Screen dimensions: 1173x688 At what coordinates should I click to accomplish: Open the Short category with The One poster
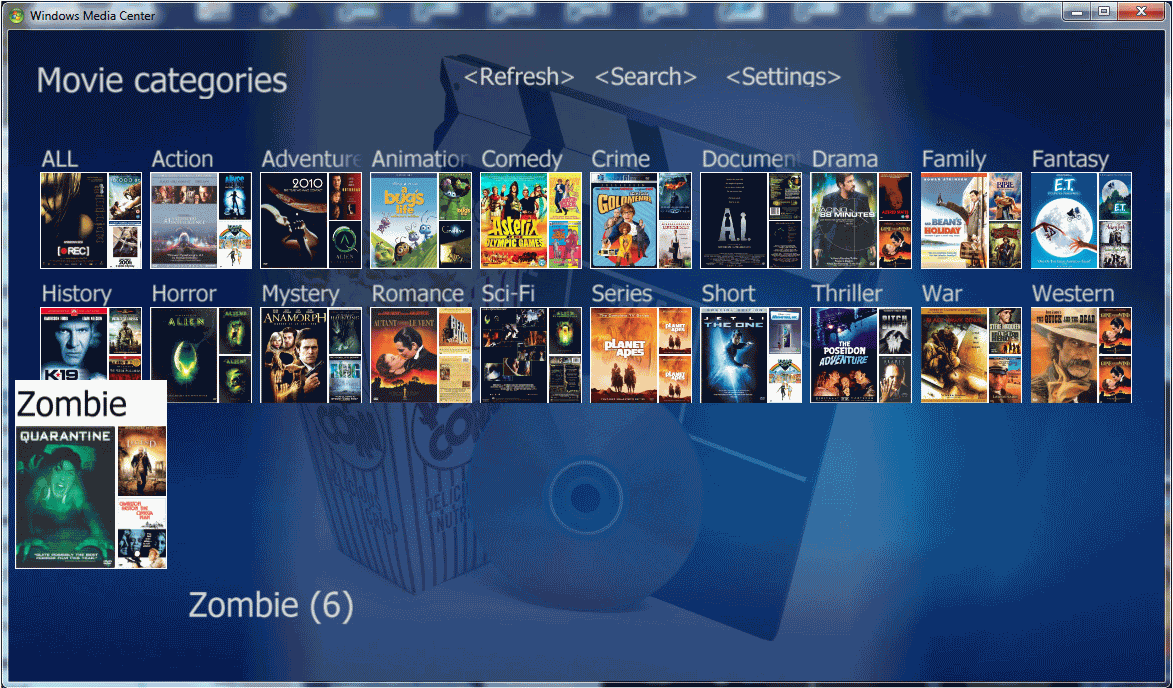(750, 355)
